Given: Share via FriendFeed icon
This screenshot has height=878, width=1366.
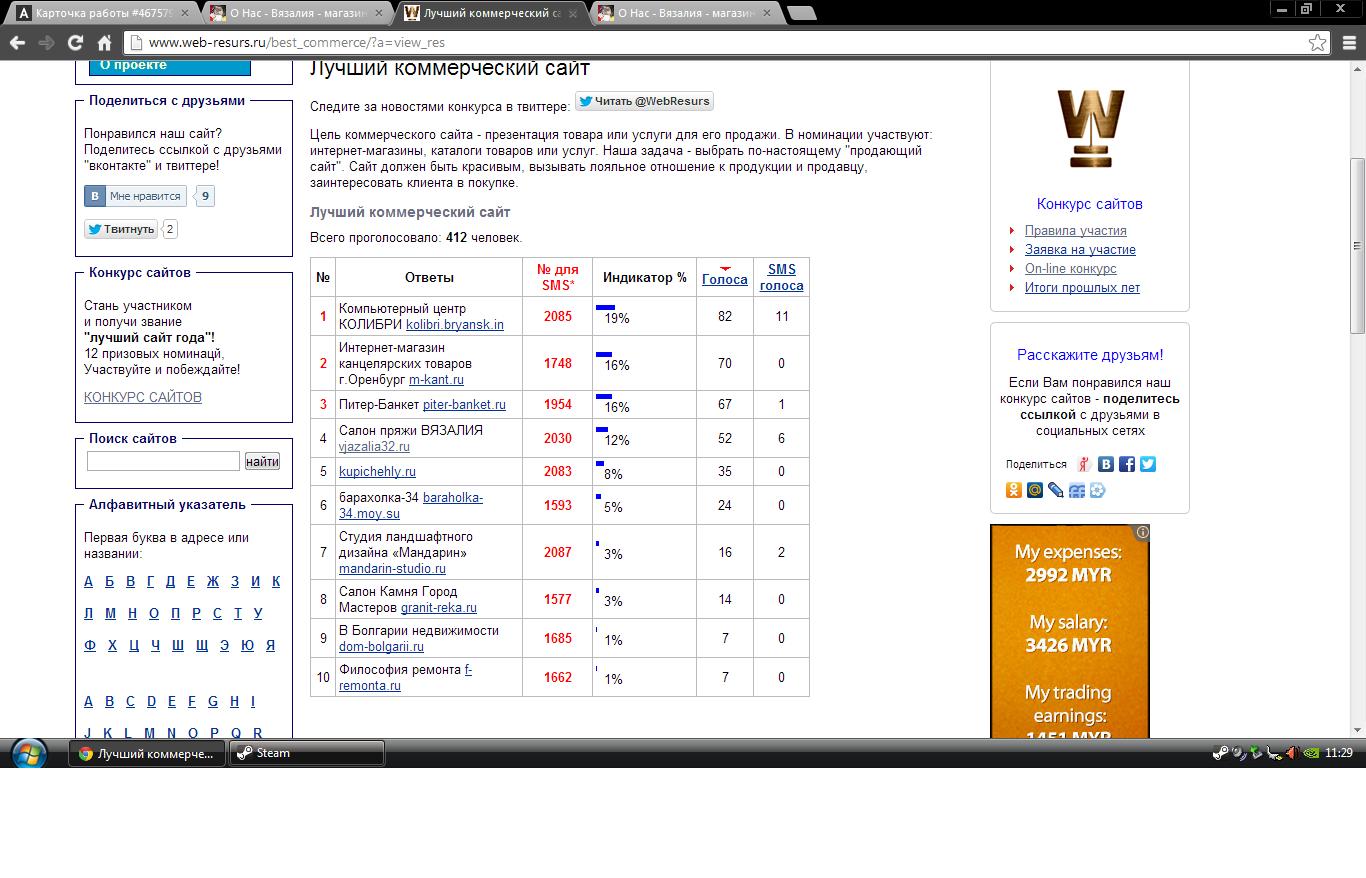Looking at the screenshot, I should [1077, 490].
